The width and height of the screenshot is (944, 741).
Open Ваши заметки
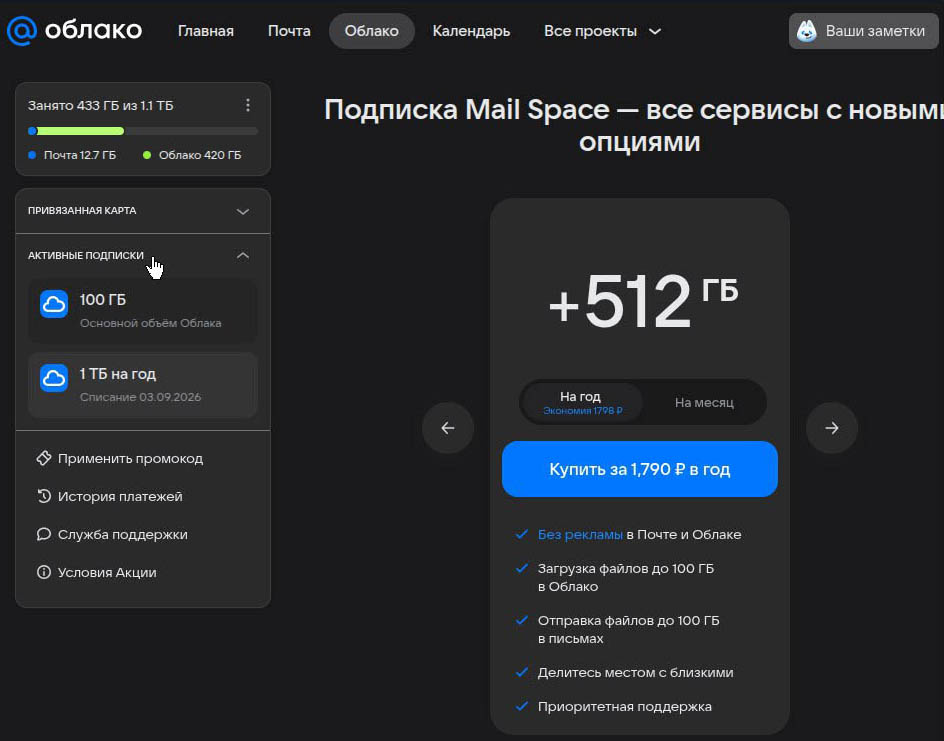tap(863, 31)
